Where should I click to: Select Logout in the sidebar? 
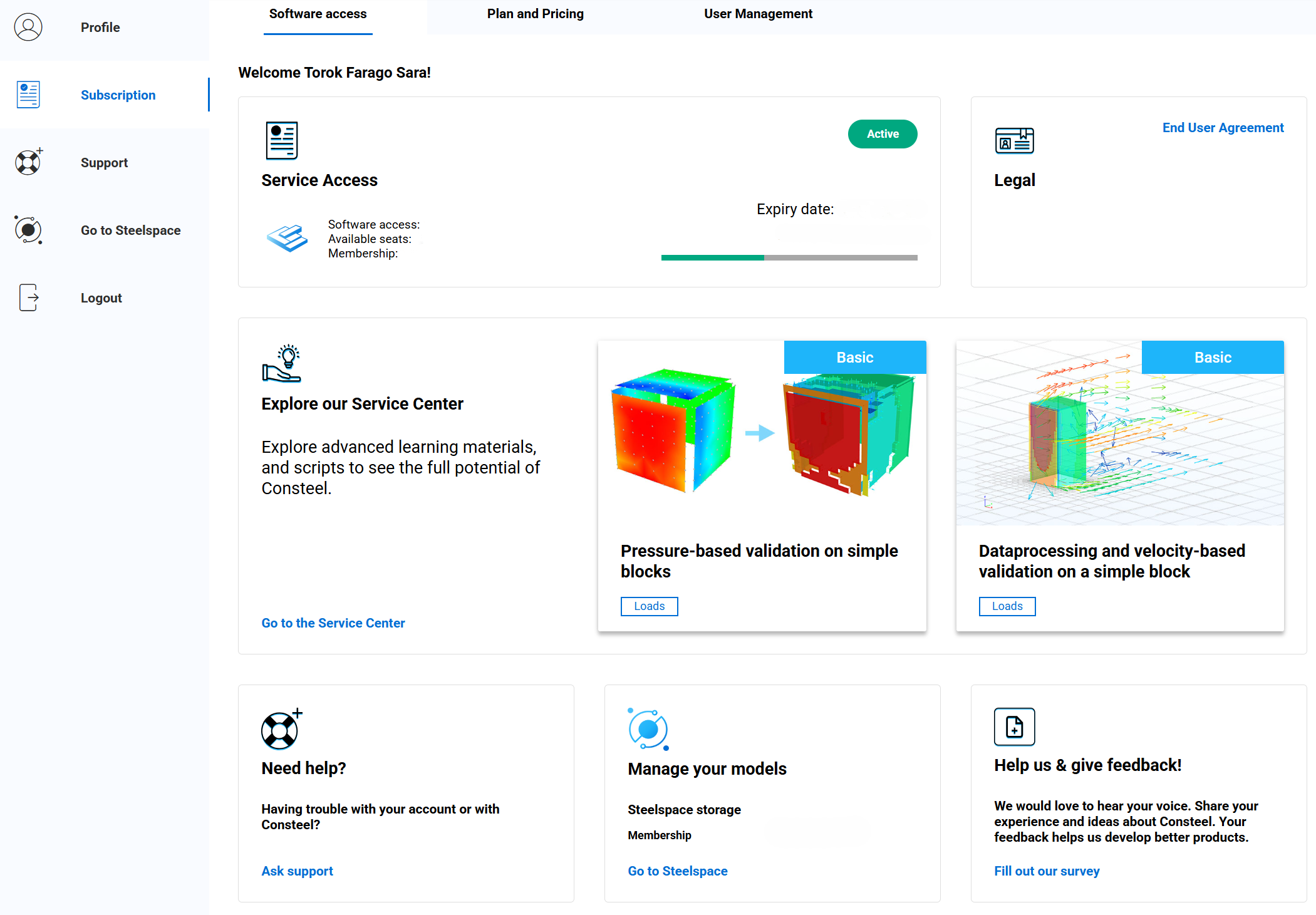pos(101,297)
